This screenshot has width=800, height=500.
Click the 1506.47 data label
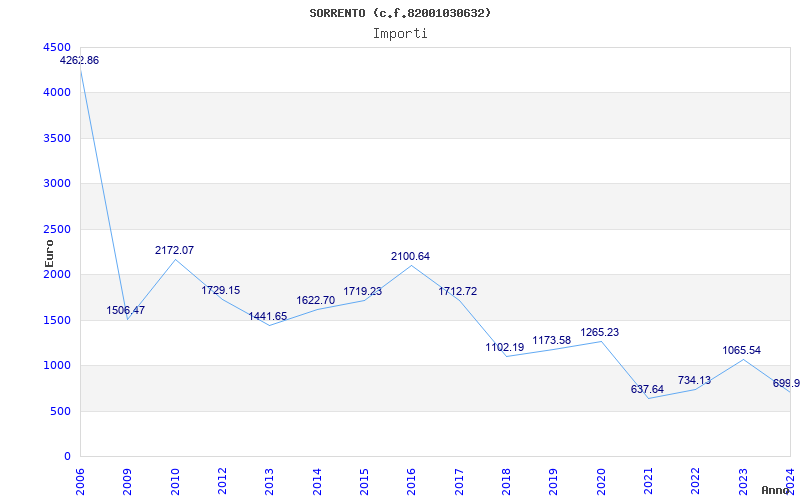(x=126, y=310)
